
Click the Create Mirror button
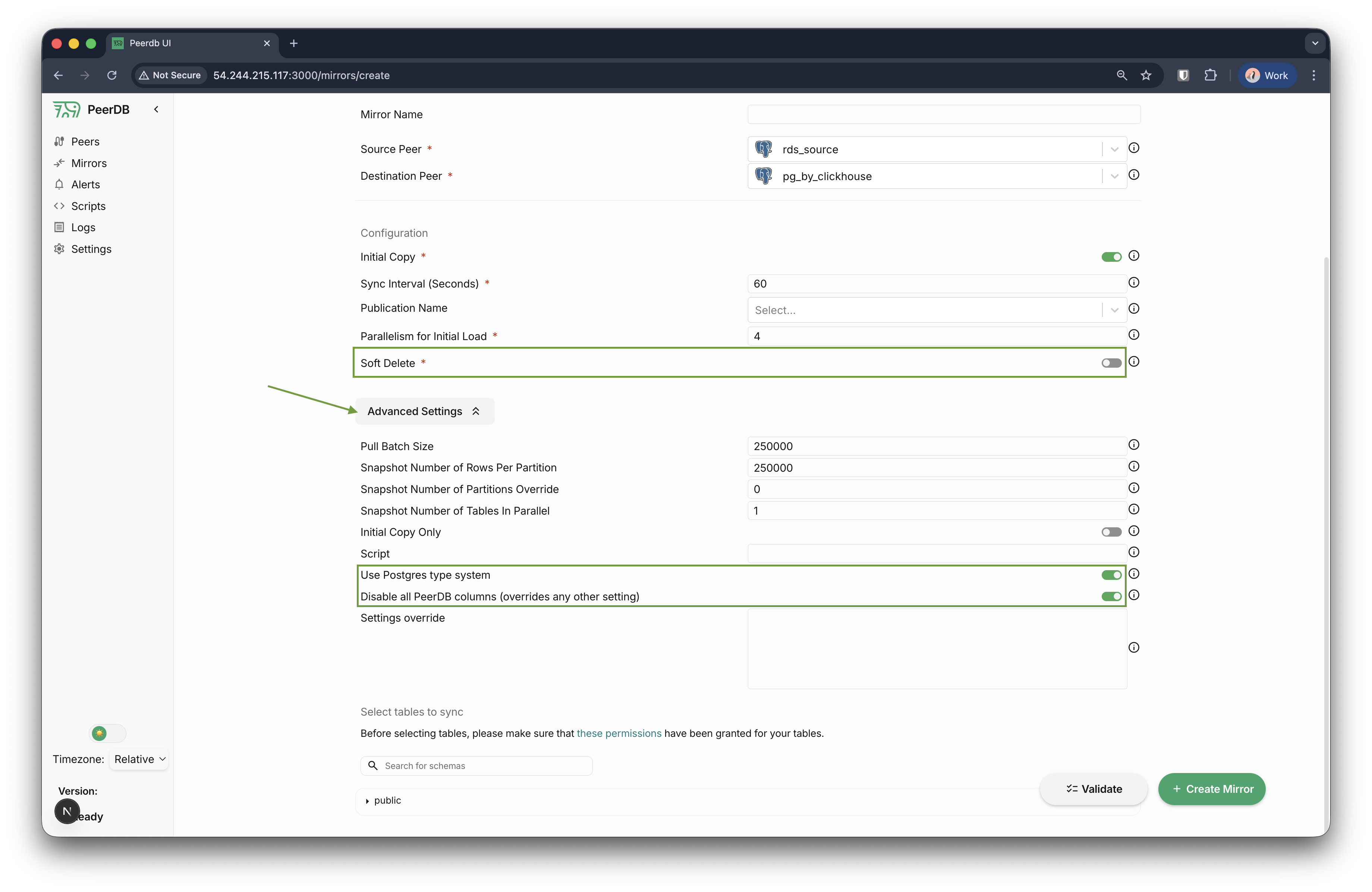[1211, 789]
